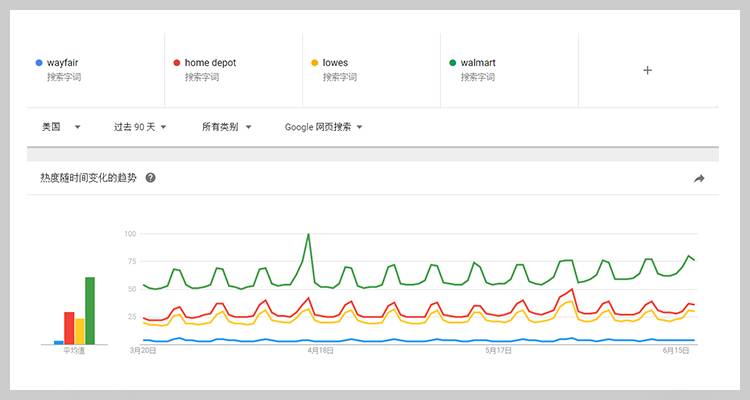Viewport: 750px width, 400px height.
Task: Click the plus icon to add comparison
Action: coord(647,70)
